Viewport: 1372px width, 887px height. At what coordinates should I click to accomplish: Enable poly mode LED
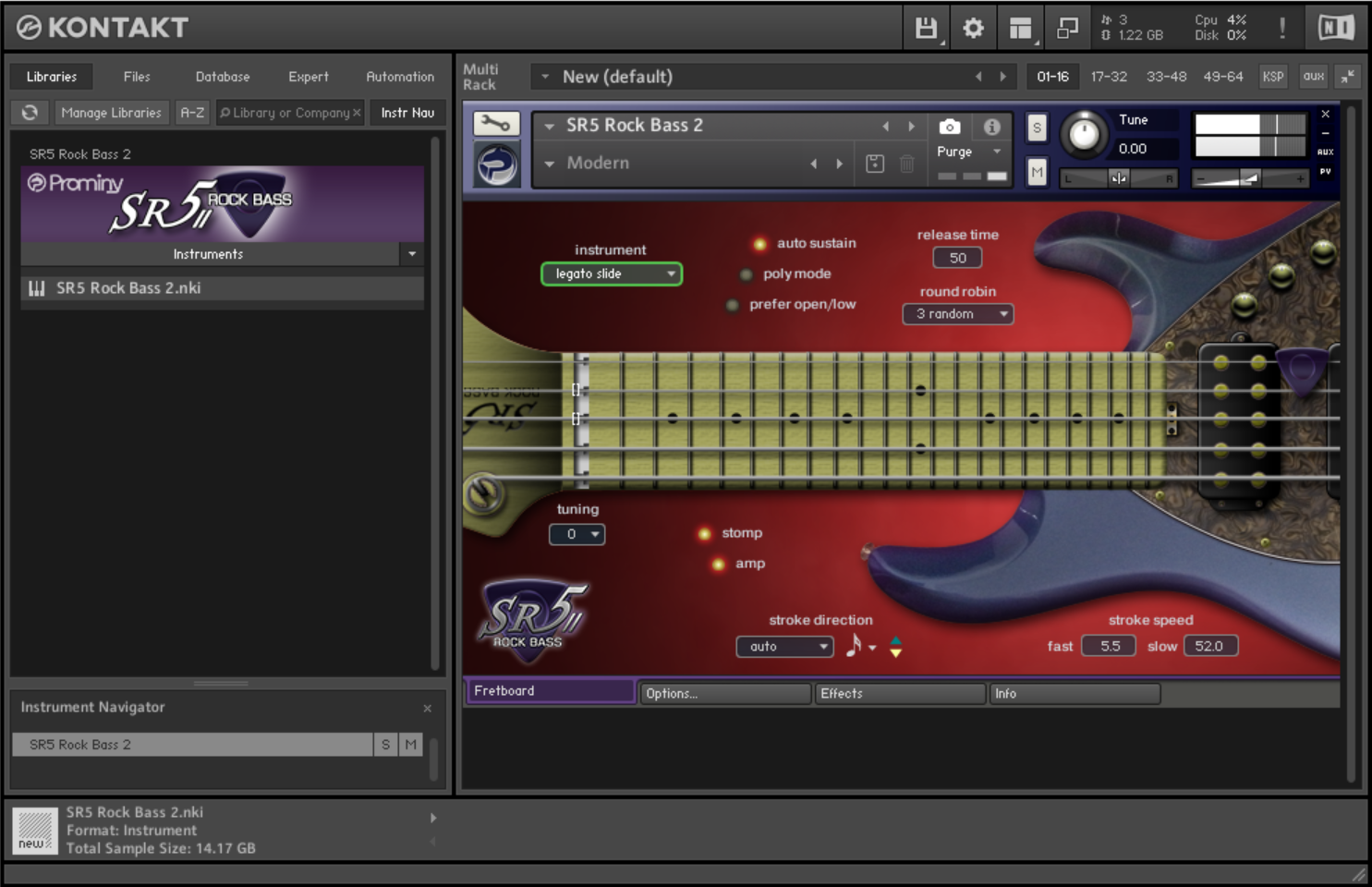click(x=746, y=274)
